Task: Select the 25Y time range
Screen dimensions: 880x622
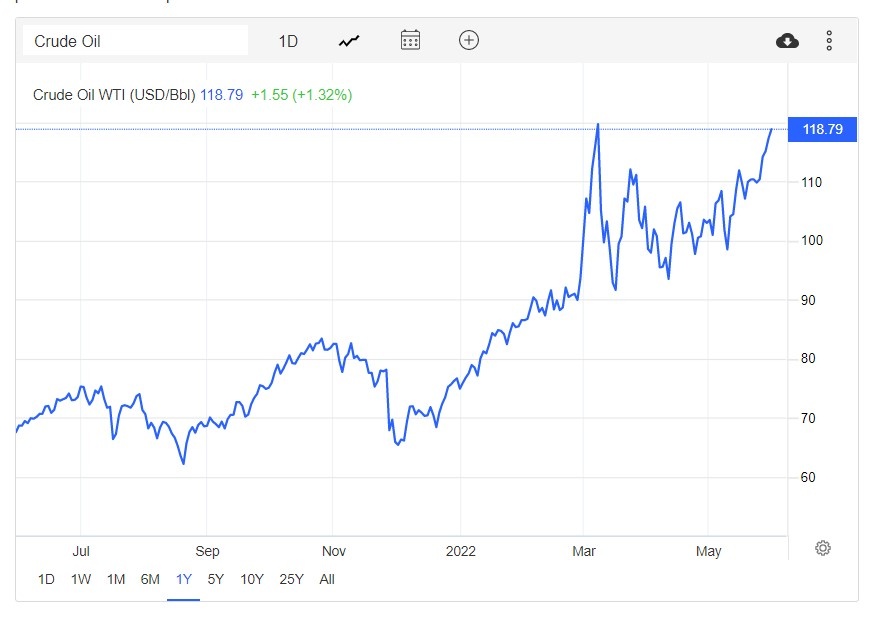Action: (x=292, y=579)
